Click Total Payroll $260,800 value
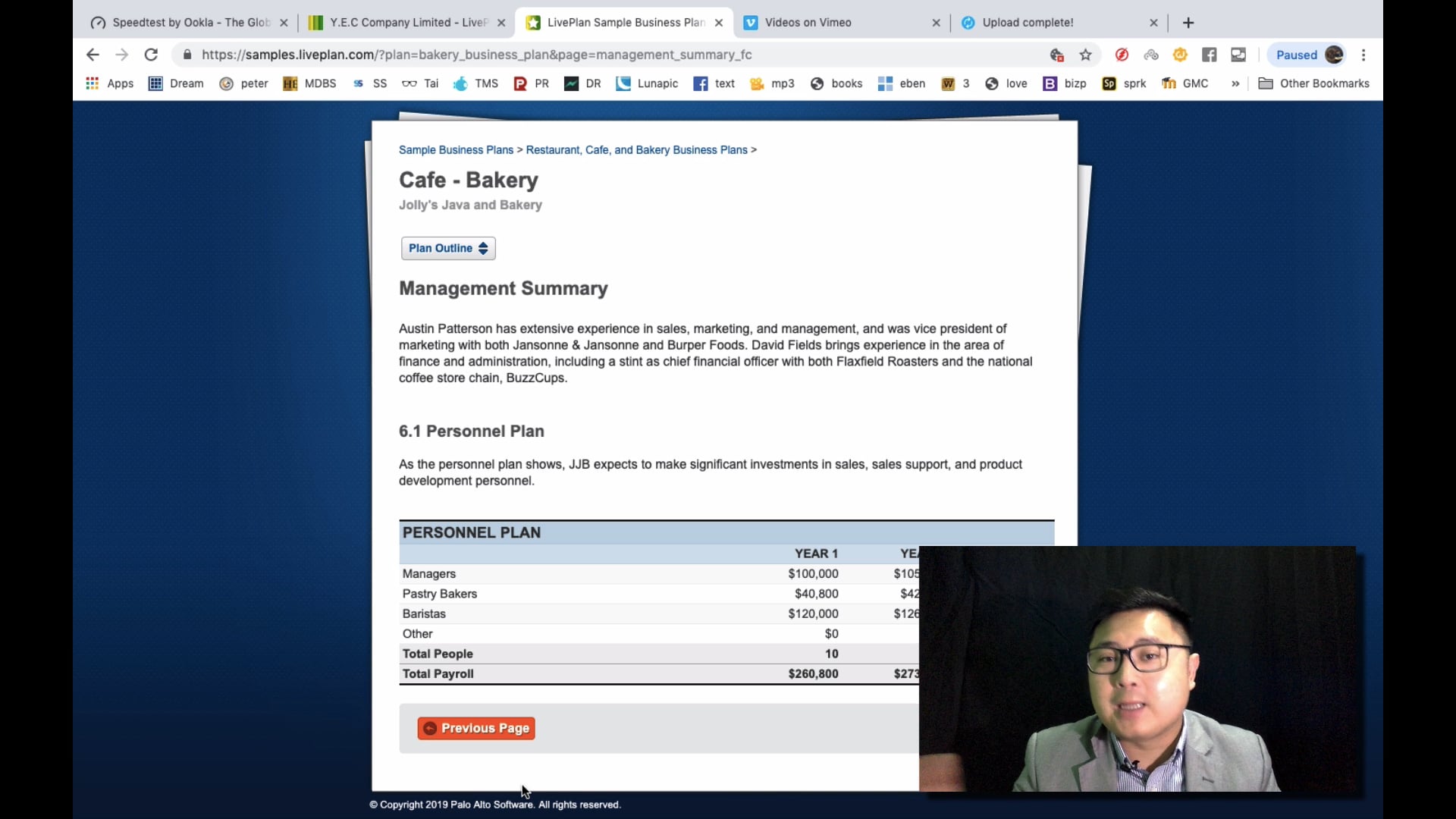The height and width of the screenshot is (819, 1456). 813,673
